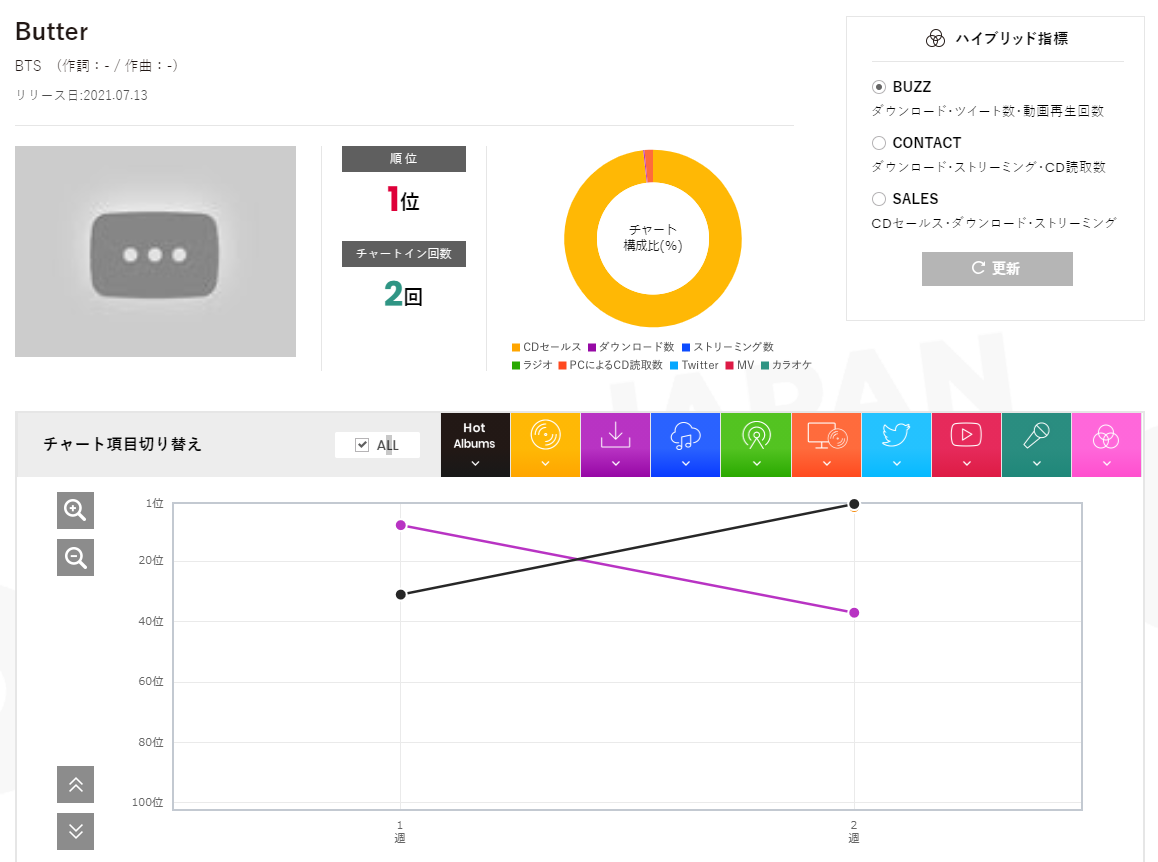Click the MV red legend swatch
The width and height of the screenshot is (1158, 862).
pos(730,365)
